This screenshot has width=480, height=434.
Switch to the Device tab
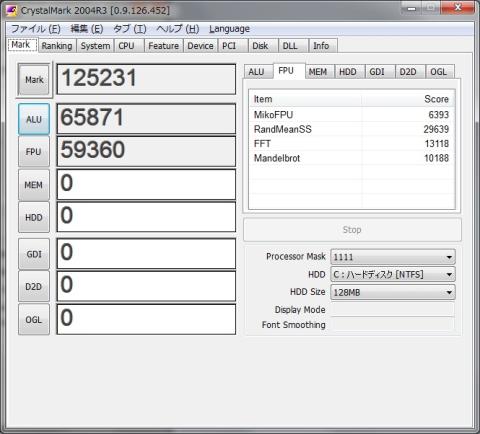(x=200, y=46)
